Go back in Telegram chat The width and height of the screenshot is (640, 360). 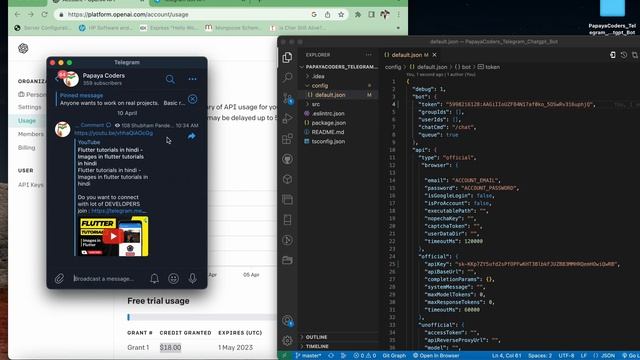(57, 79)
